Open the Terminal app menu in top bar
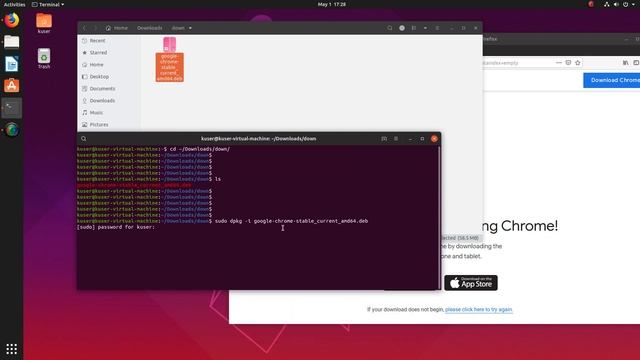Screen dimensions: 640x360 pos(48,4)
